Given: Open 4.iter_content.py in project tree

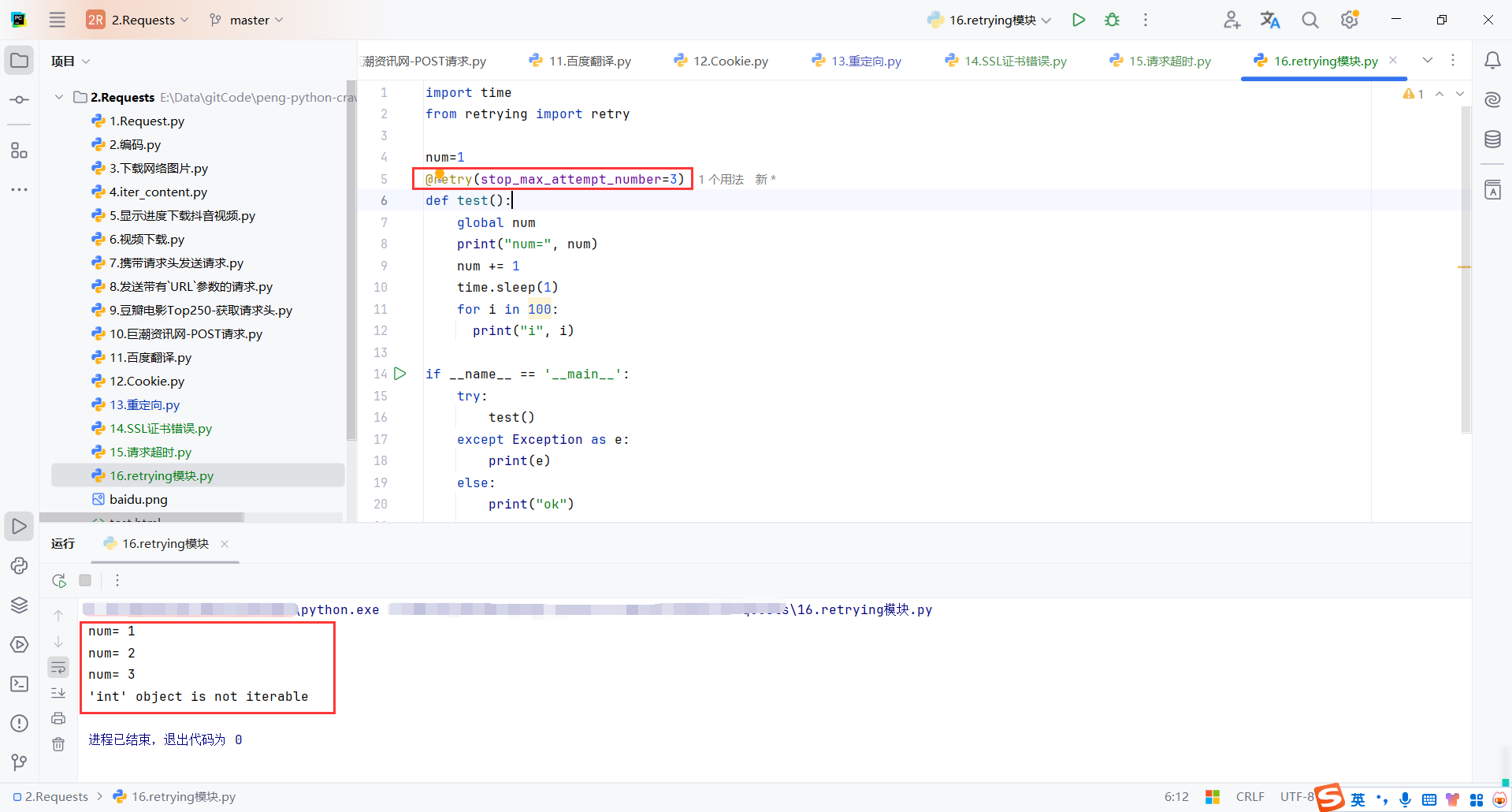Looking at the screenshot, I should click(x=158, y=192).
